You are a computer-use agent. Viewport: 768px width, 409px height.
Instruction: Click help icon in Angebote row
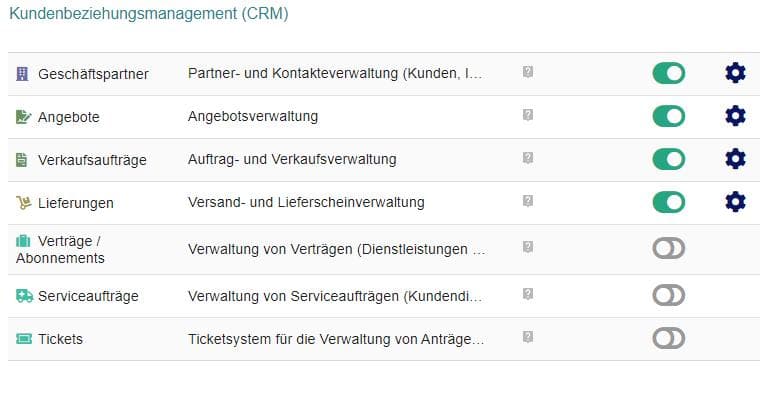pos(528,115)
